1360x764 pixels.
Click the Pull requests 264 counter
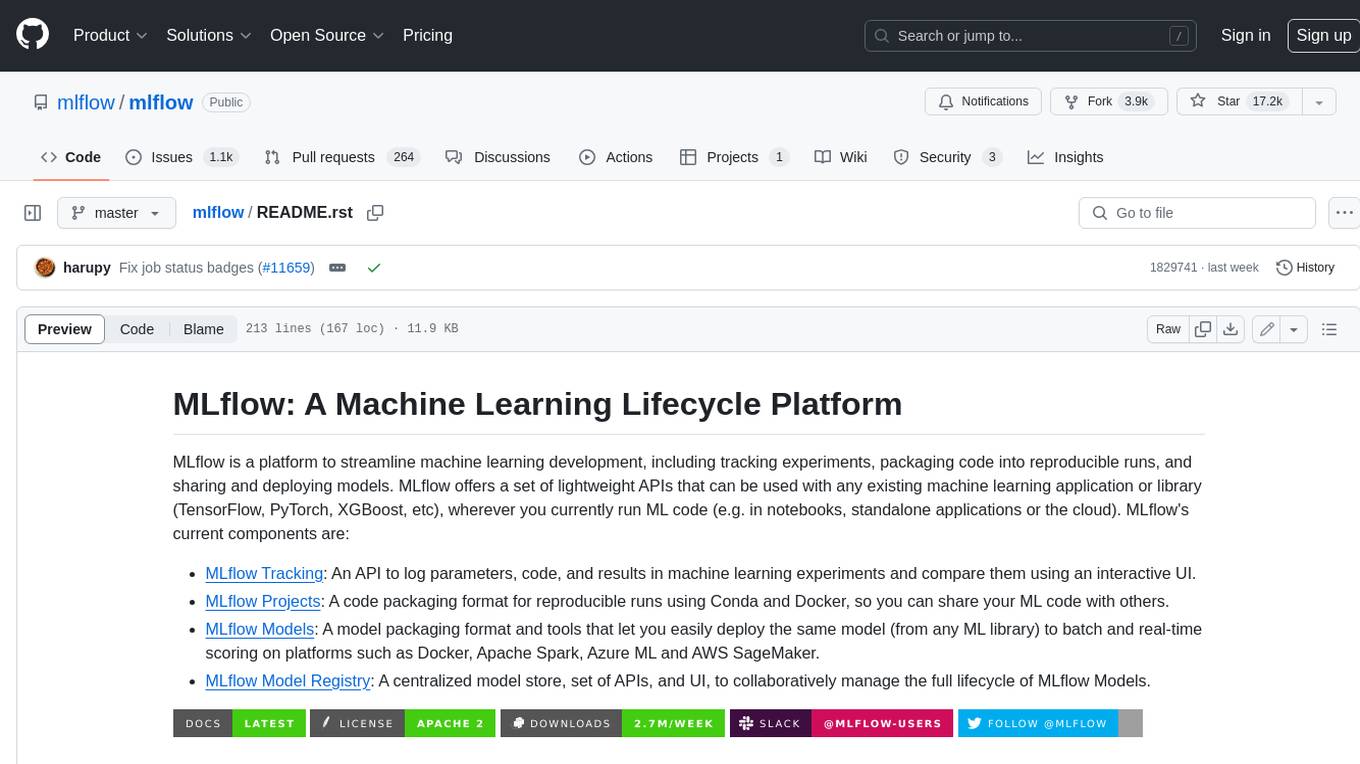(404, 157)
